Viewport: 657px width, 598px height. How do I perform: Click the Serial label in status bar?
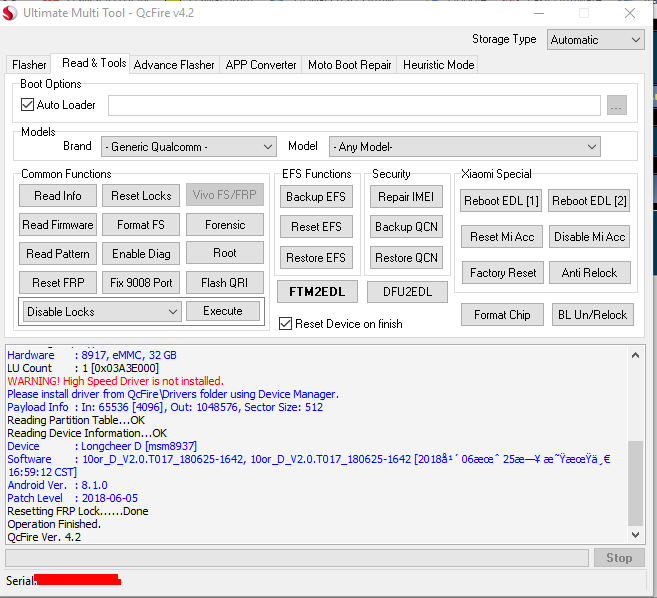(21, 581)
